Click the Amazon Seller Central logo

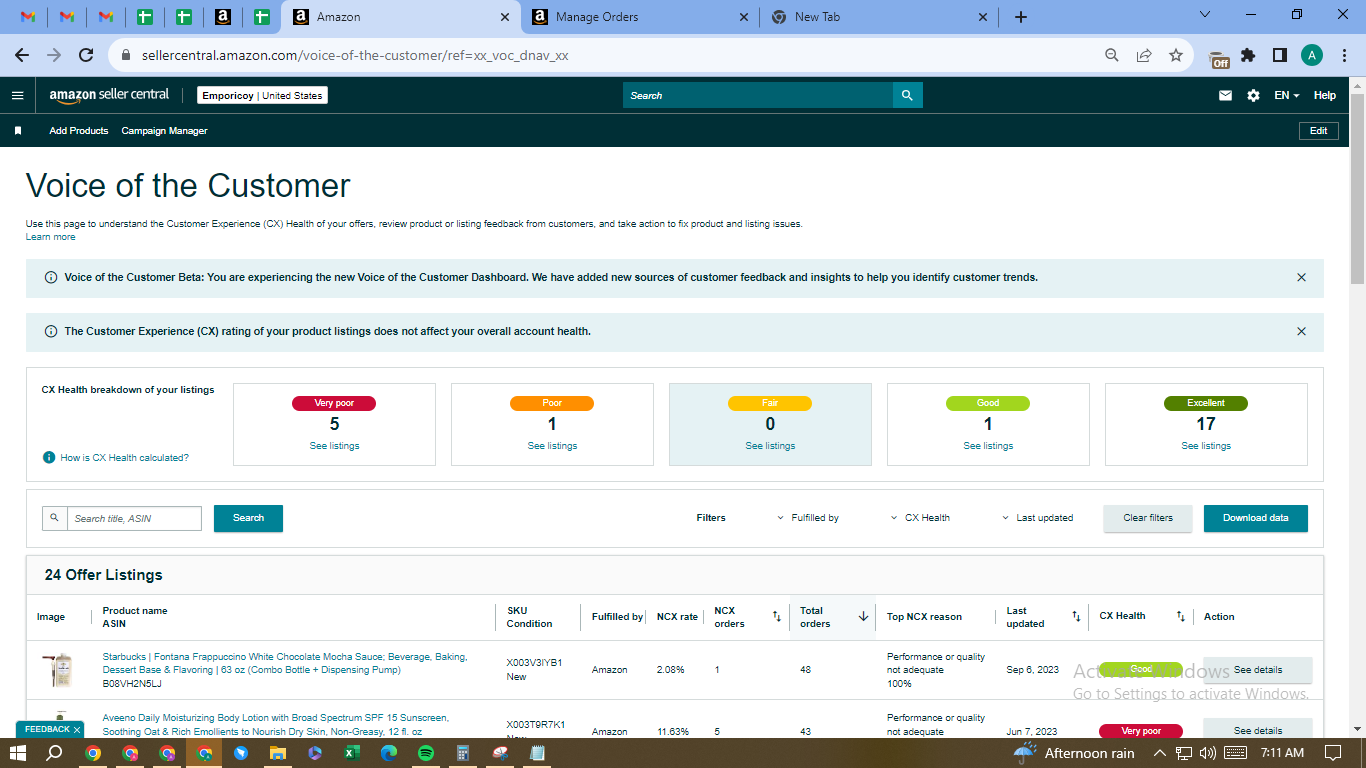(x=109, y=96)
